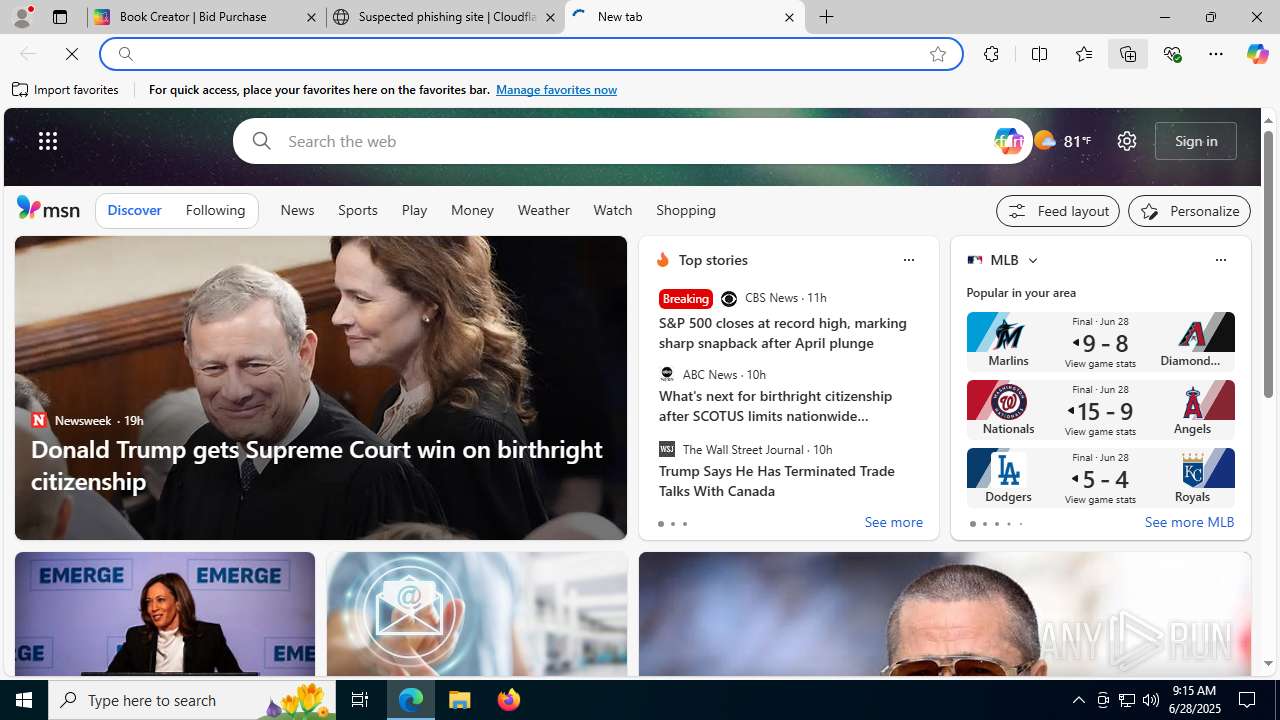The image size is (1280, 720).
Task: Select second MLB carousel dot
Action: [x=984, y=524]
